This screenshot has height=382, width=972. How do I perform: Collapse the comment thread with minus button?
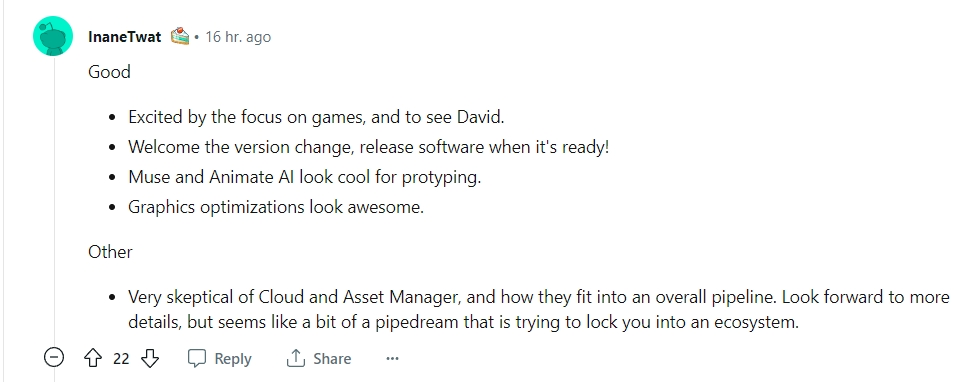click(54, 357)
